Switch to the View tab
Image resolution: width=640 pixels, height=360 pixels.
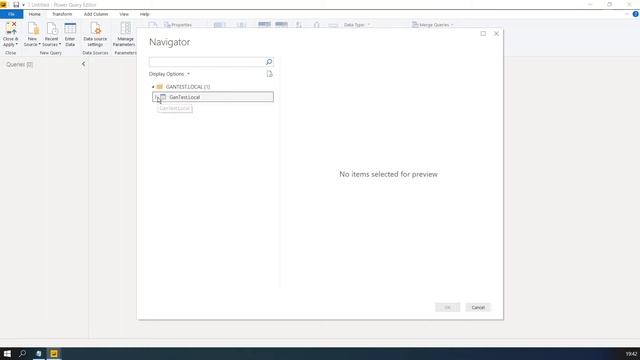124,14
